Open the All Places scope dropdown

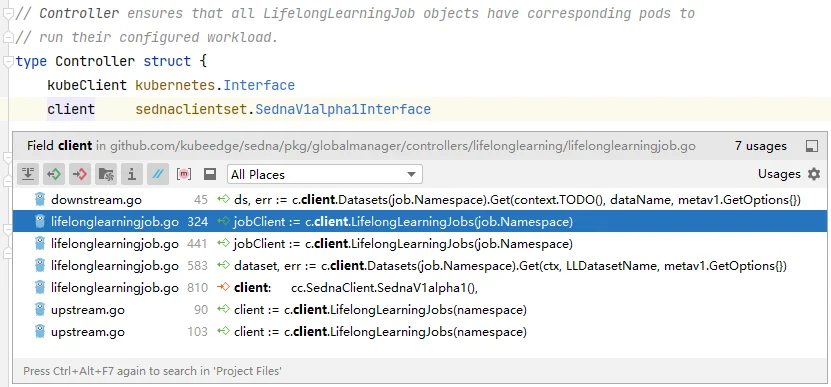[324, 174]
